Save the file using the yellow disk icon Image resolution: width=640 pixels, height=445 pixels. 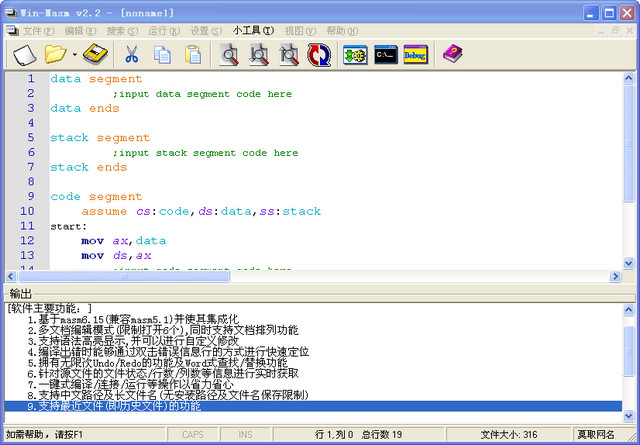click(x=94, y=54)
